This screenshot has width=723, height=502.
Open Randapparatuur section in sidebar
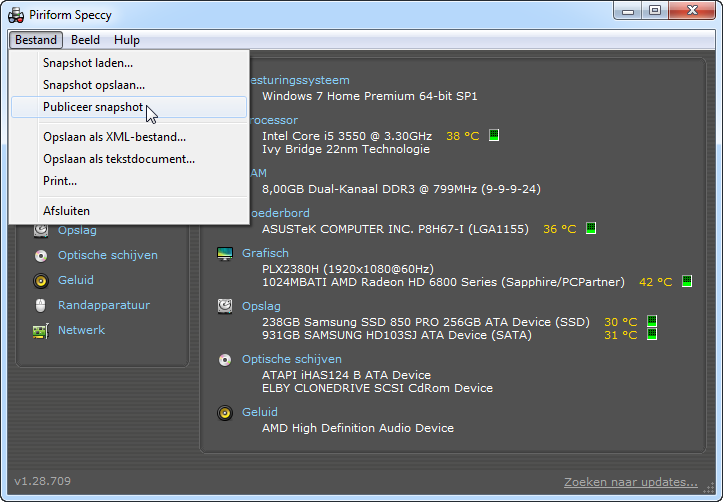104,305
